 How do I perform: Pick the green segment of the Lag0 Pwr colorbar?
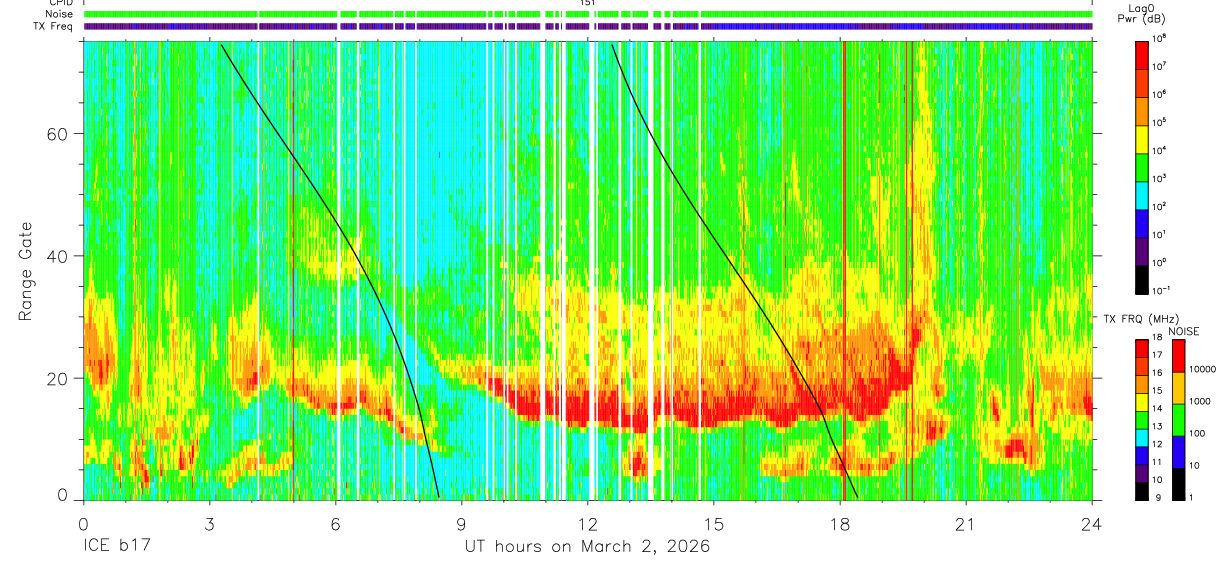tap(1142, 166)
